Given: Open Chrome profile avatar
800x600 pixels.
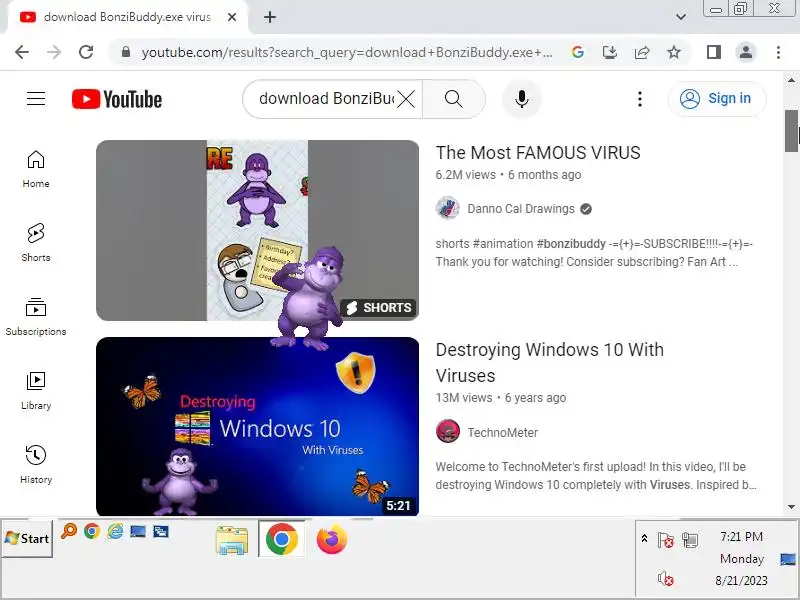Looking at the screenshot, I should 746,52.
